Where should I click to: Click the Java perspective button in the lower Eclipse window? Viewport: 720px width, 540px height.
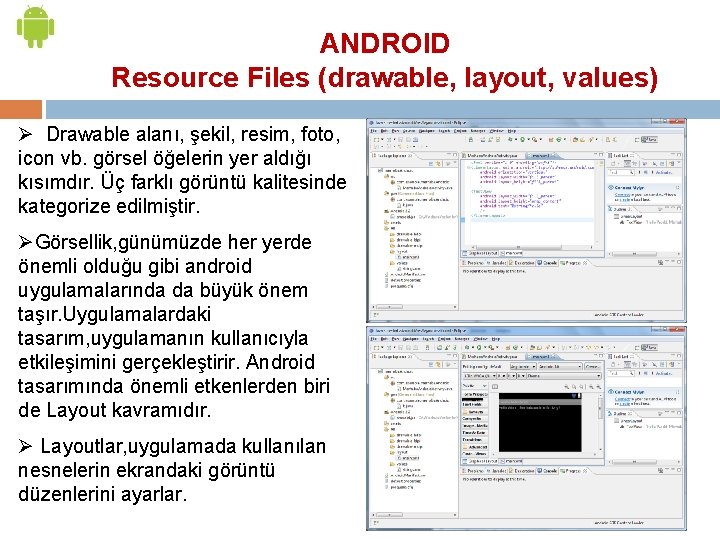[649, 347]
